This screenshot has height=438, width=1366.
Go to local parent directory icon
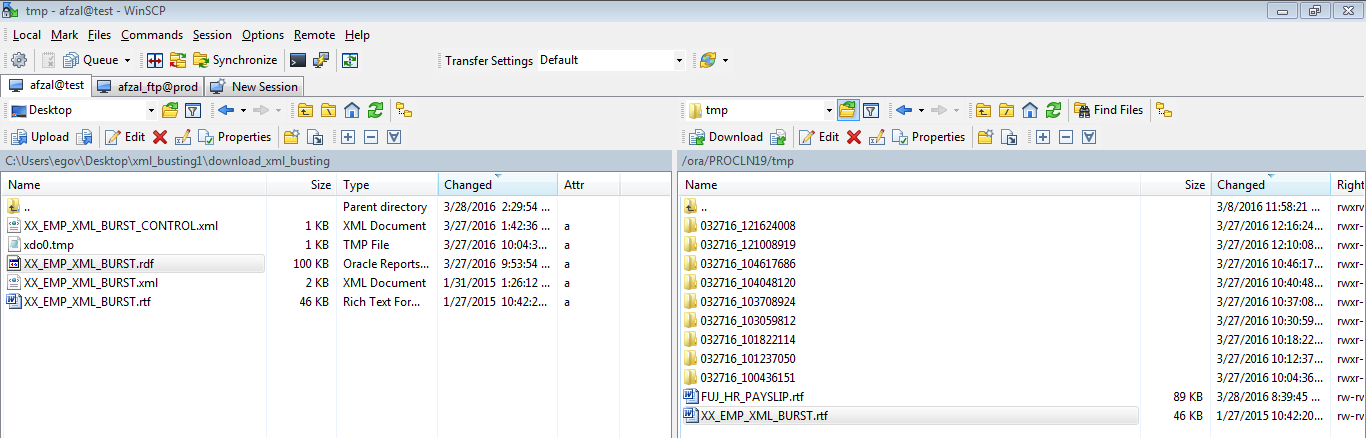305,110
